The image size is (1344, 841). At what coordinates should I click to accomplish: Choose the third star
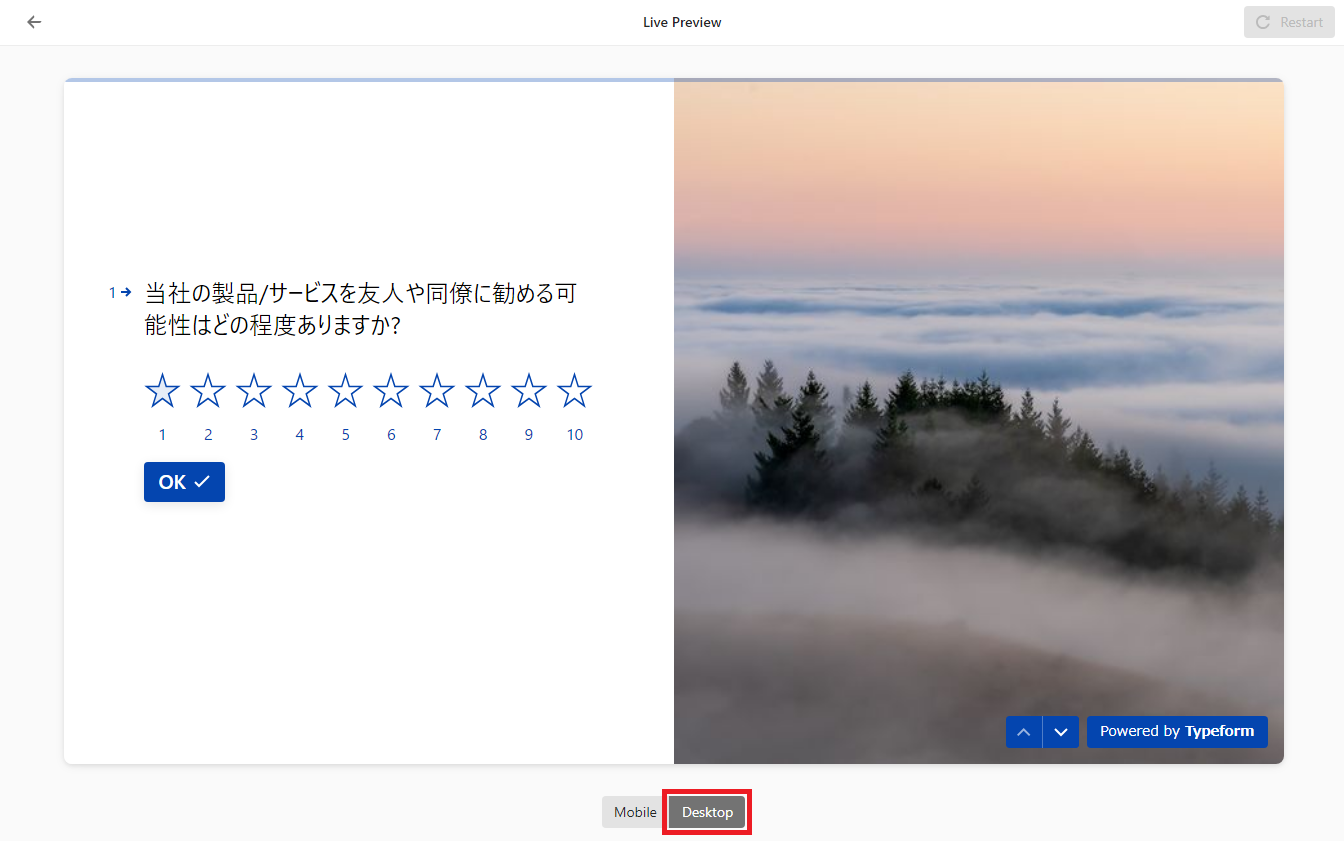pos(254,391)
